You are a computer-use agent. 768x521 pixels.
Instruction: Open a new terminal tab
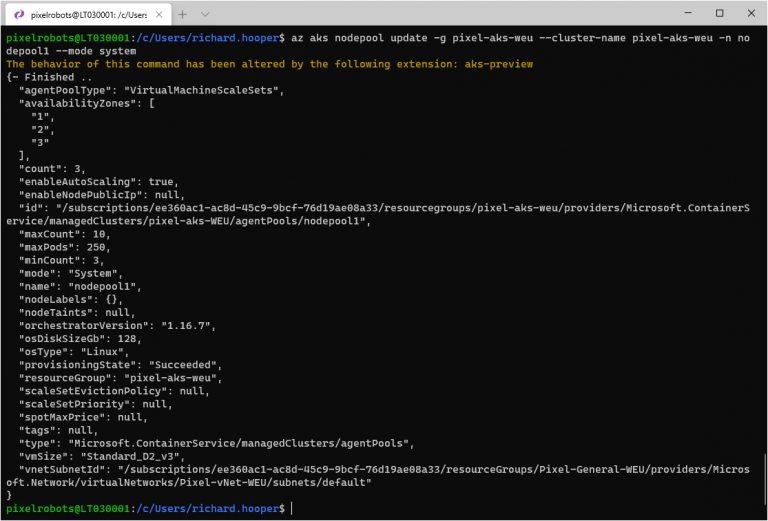pos(182,15)
